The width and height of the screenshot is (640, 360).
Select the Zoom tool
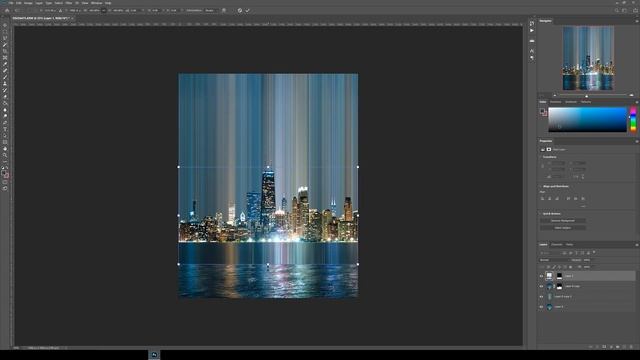(x=5, y=156)
